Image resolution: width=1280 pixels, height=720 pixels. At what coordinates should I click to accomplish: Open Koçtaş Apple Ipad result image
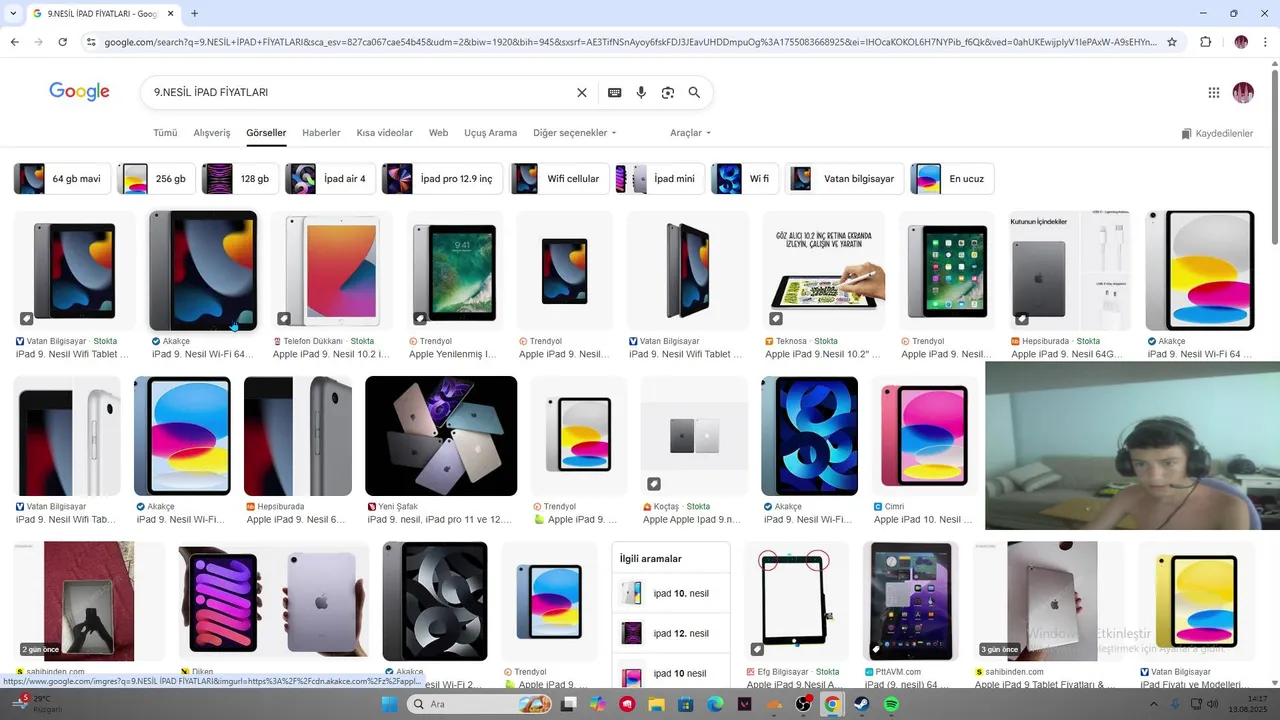pos(693,436)
